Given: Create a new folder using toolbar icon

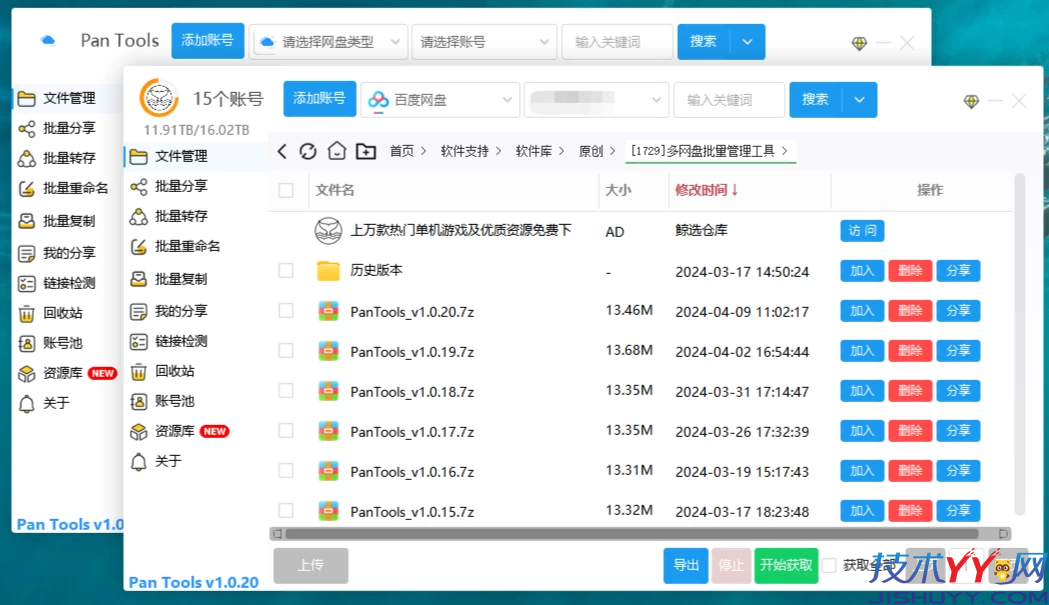Looking at the screenshot, I should 366,149.
